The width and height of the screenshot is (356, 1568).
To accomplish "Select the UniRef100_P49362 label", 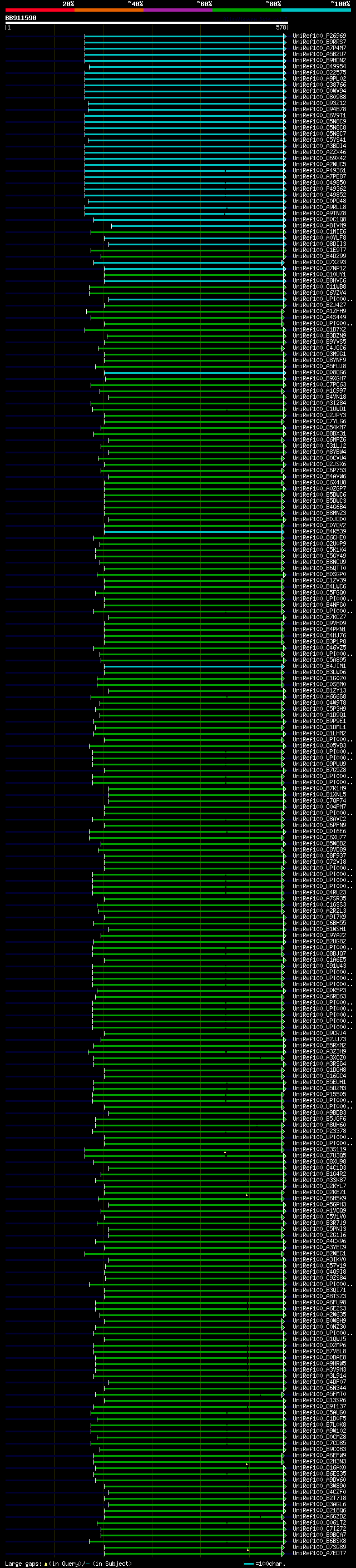I will tap(319, 189).
